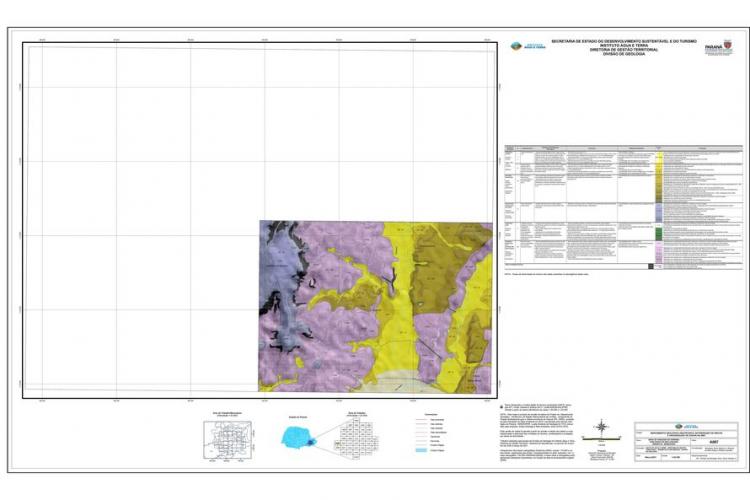The image size is (750, 500).
Task: Click the Instituto Água e Terra logo in header
Action: 528,46
